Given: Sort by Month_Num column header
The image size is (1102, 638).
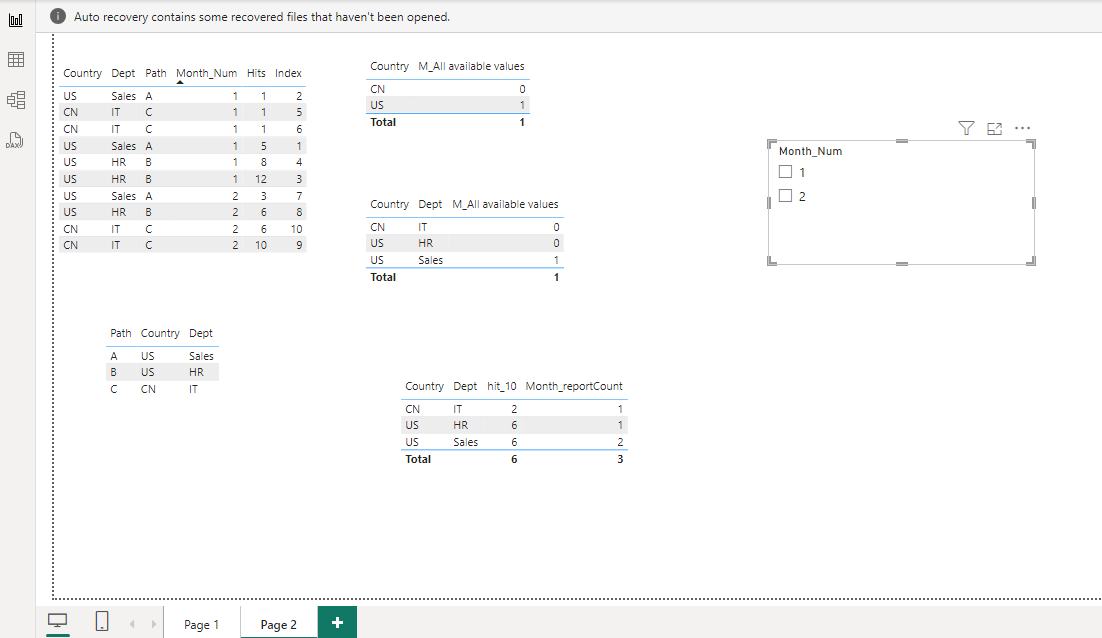Looking at the screenshot, I should (x=206, y=73).
